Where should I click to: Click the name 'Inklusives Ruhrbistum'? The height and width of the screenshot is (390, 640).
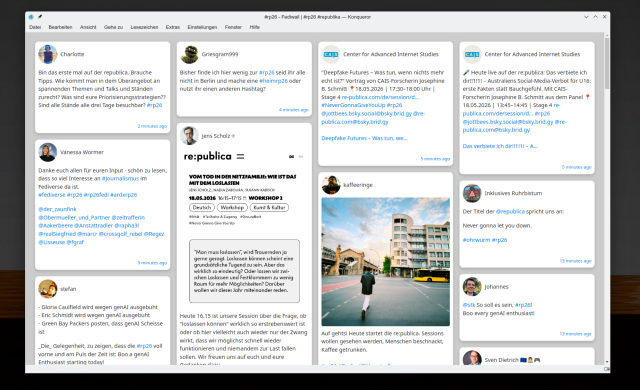pos(513,193)
